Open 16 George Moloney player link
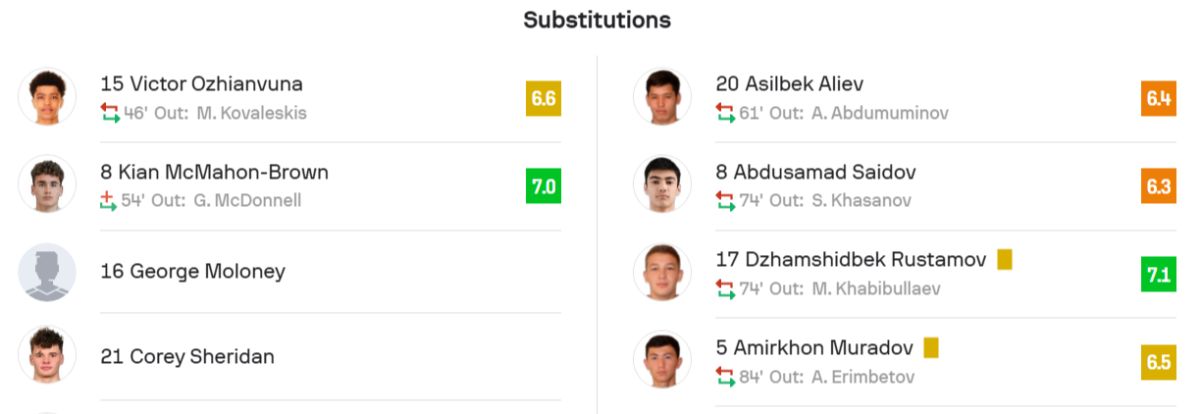This screenshot has width=1200, height=414. [x=193, y=271]
